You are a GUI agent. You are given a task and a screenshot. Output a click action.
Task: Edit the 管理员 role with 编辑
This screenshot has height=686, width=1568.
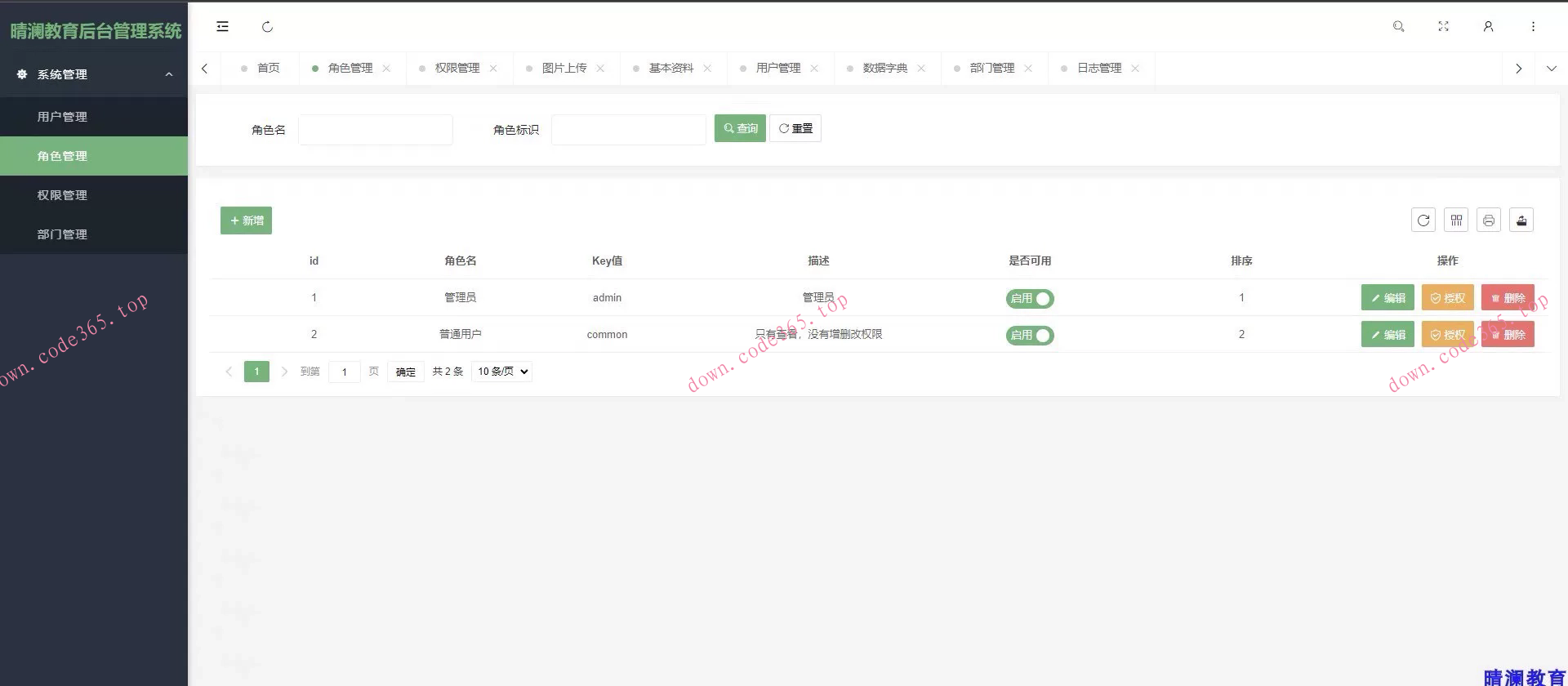click(x=1388, y=298)
